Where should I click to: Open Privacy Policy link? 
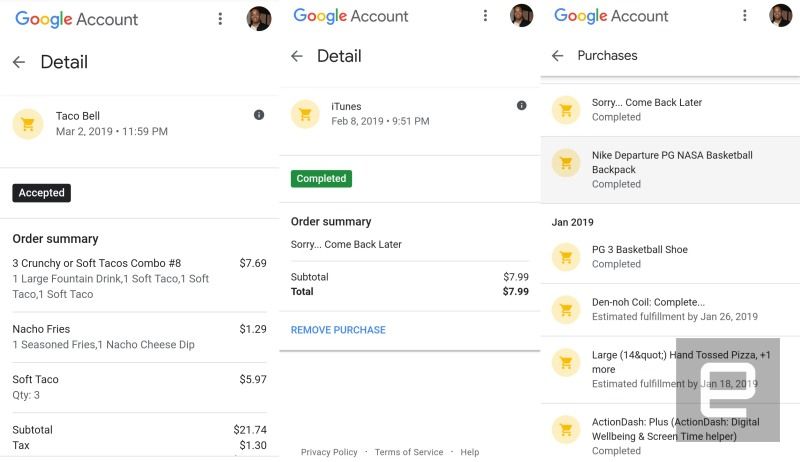pos(329,452)
